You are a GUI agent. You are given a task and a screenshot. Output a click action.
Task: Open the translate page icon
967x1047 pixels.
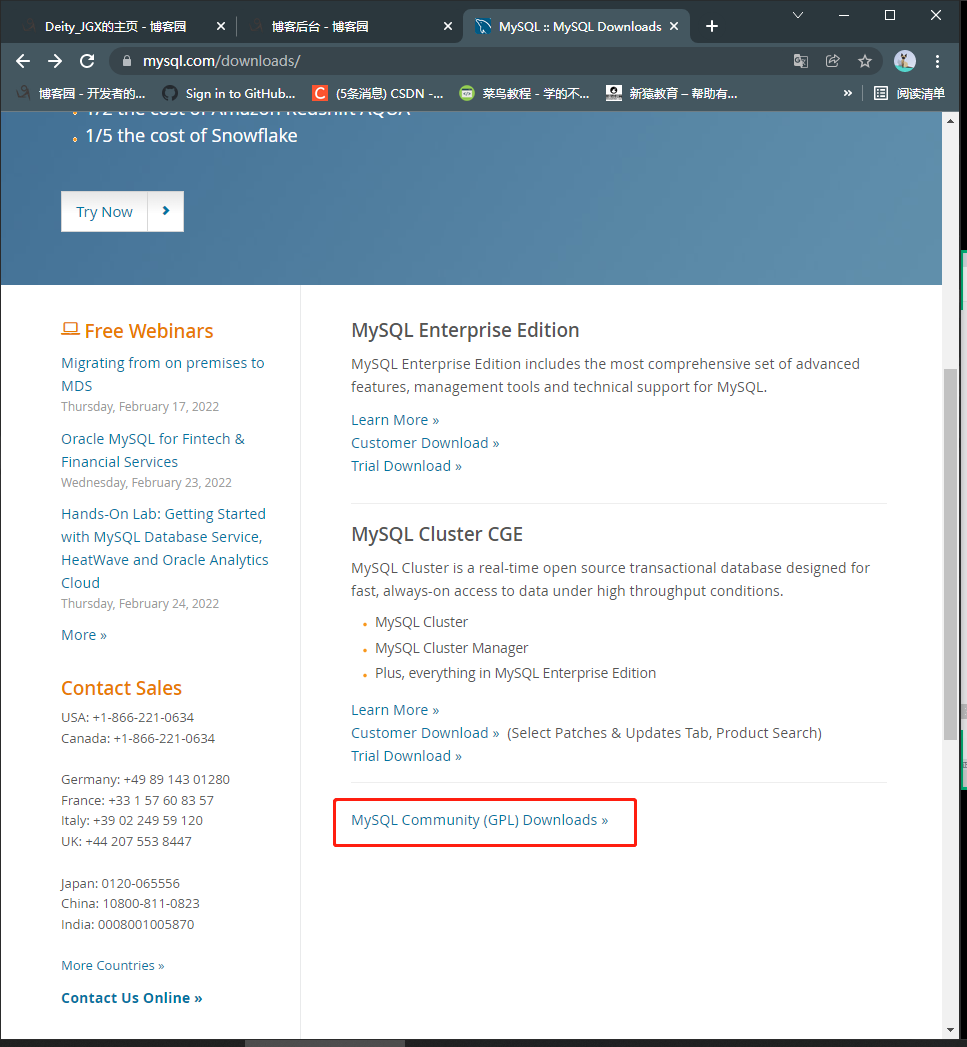(x=800, y=61)
